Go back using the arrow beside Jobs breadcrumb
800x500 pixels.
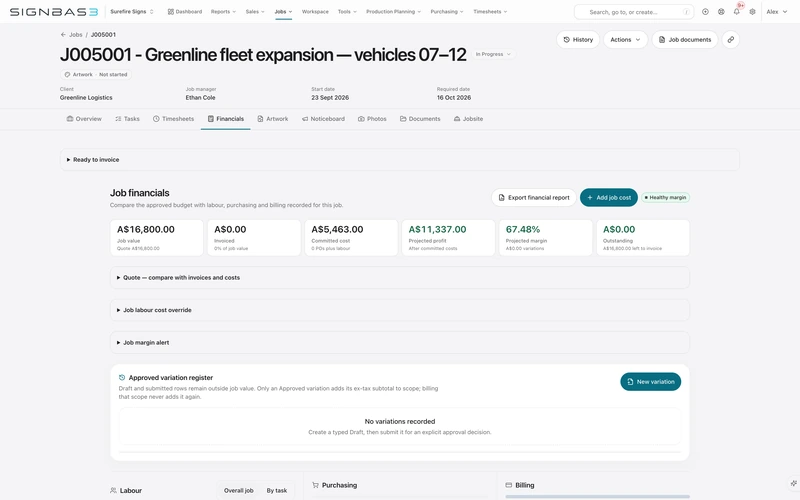[x=63, y=35]
